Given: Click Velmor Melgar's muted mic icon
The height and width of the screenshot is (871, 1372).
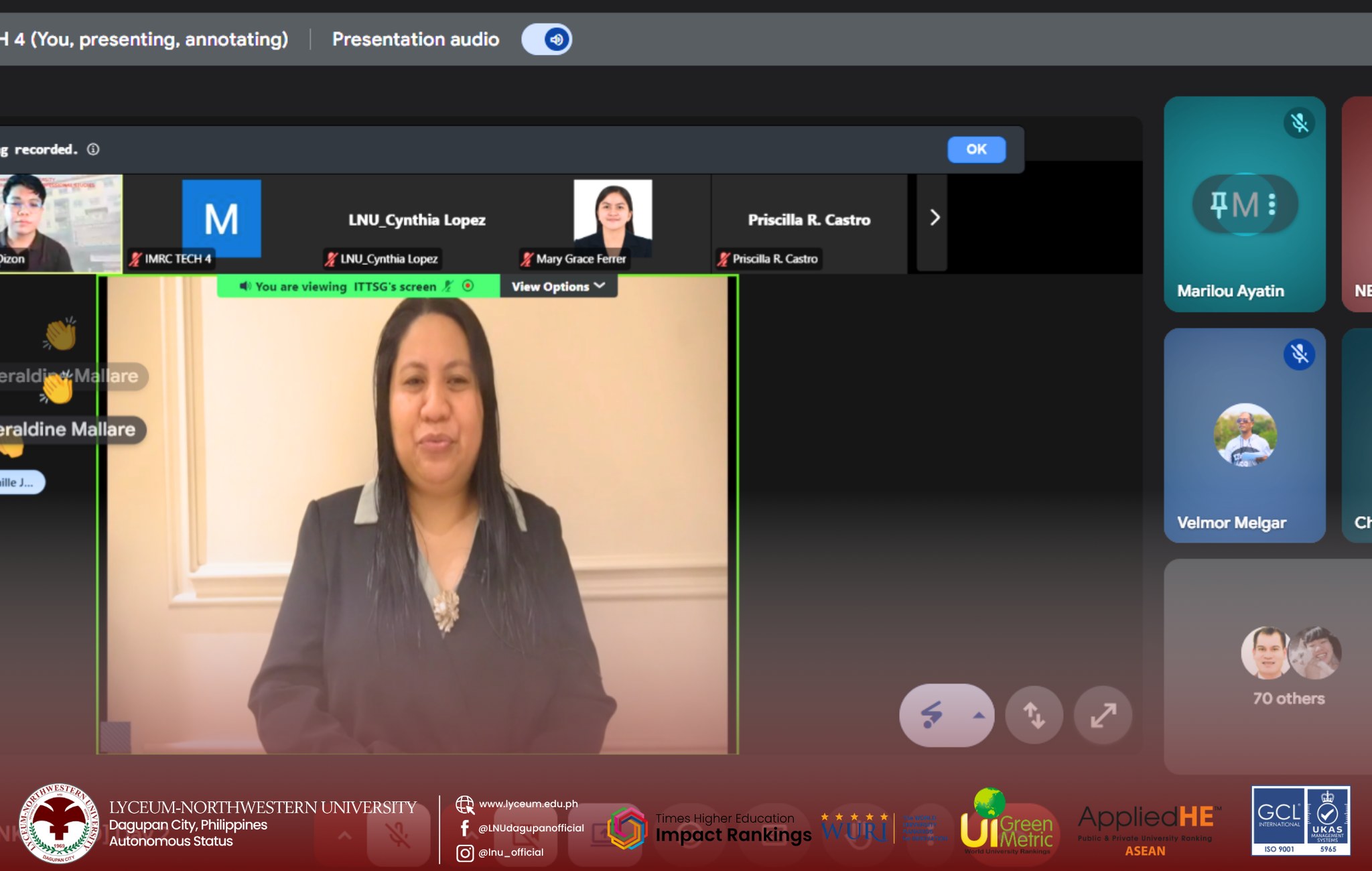Looking at the screenshot, I should coord(1299,354).
